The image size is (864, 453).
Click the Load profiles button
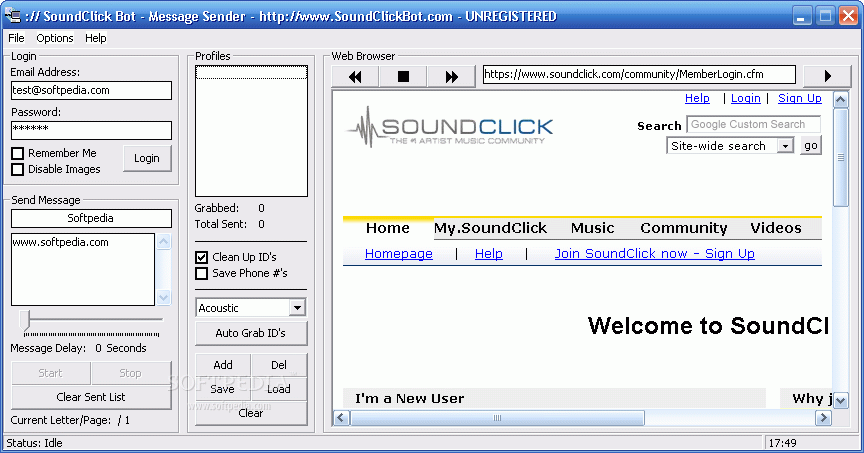(x=279, y=389)
